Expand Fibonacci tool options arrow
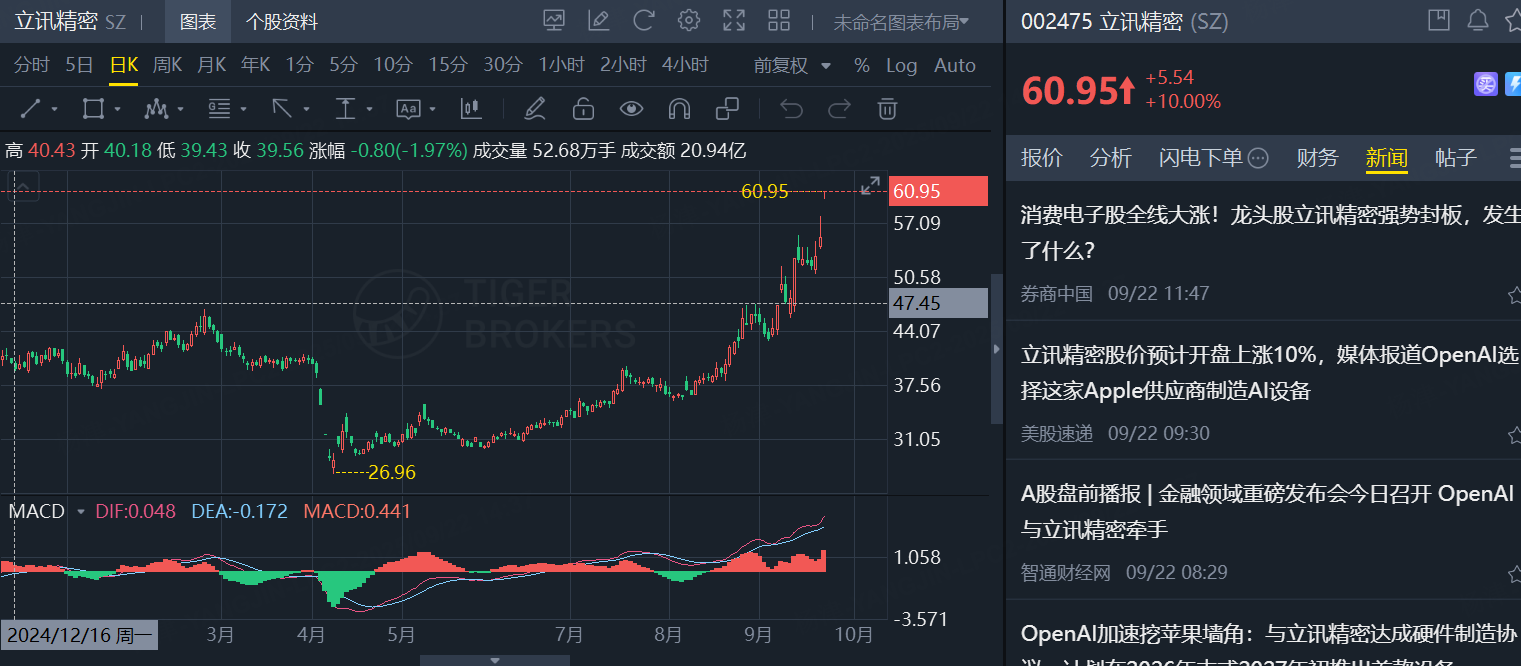 (x=243, y=109)
